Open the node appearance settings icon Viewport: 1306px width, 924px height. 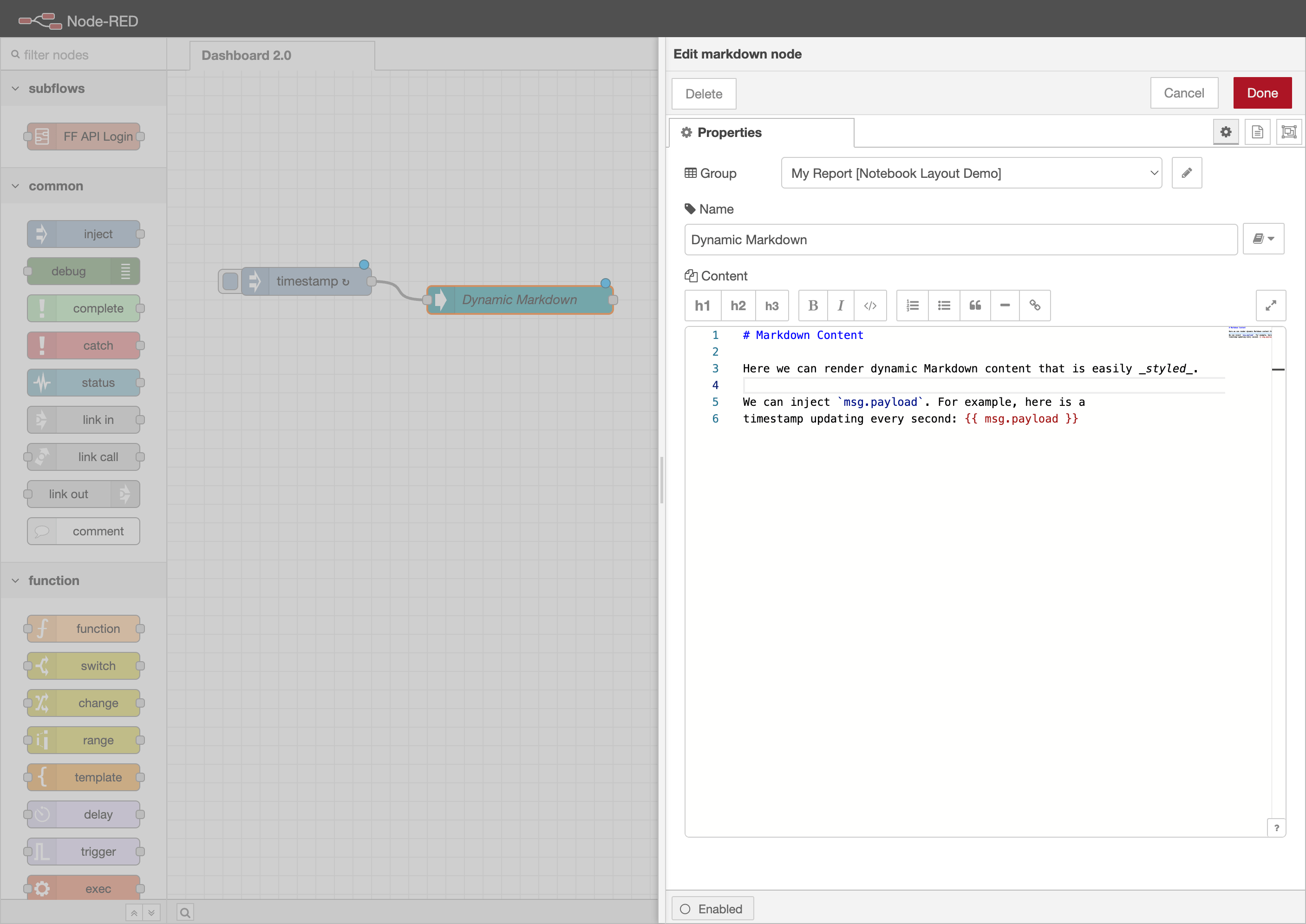click(x=1289, y=131)
